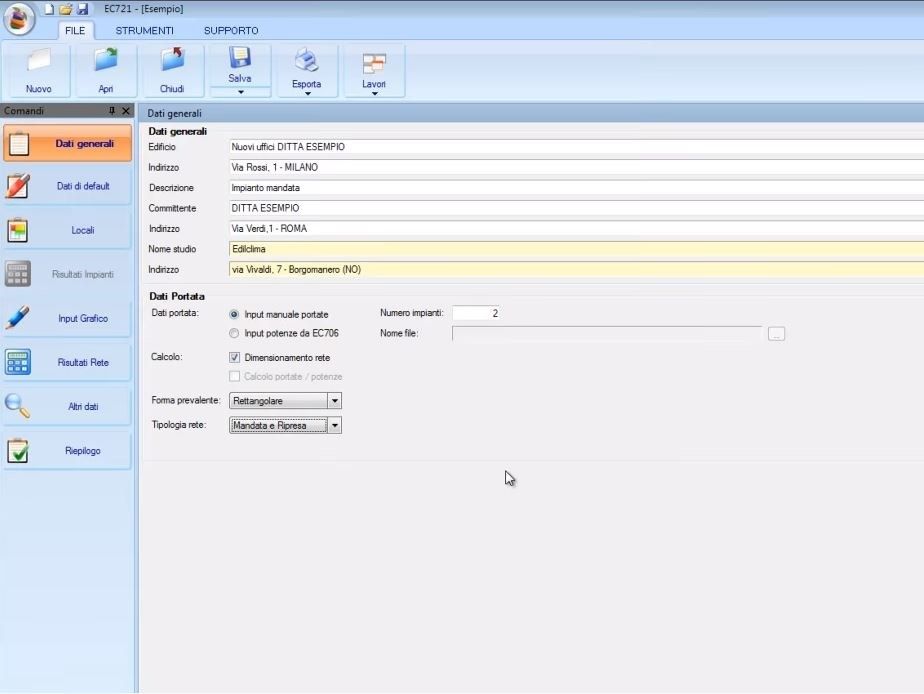Open the Lavori icon in the ribbon
The image size is (924, 694).
click(374, 64)
